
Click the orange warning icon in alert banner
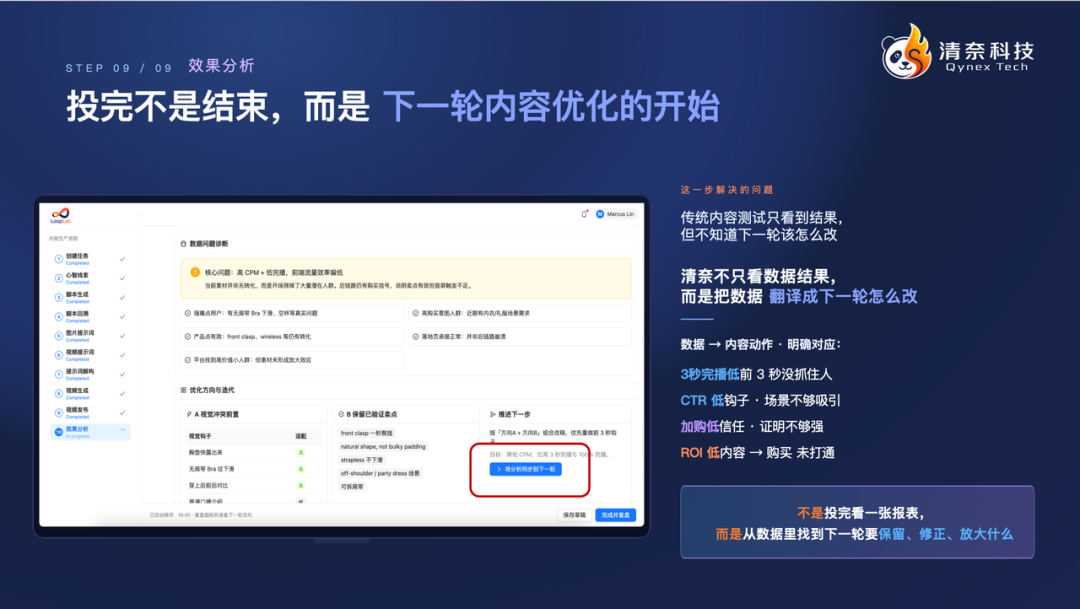coord(195,272)
